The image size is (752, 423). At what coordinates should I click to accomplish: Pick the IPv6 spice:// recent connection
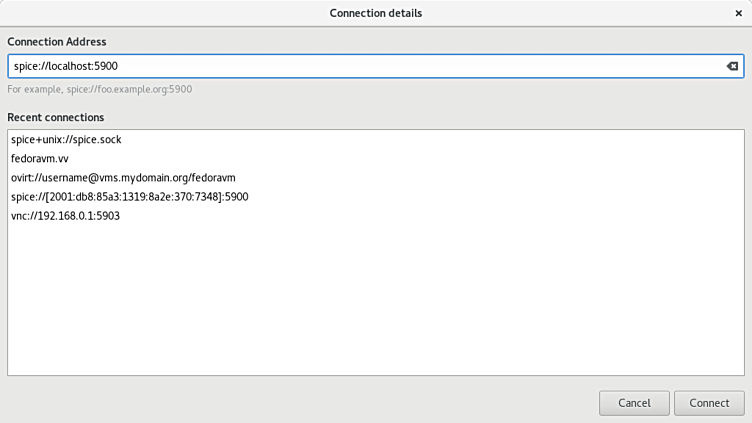(130, 197)
